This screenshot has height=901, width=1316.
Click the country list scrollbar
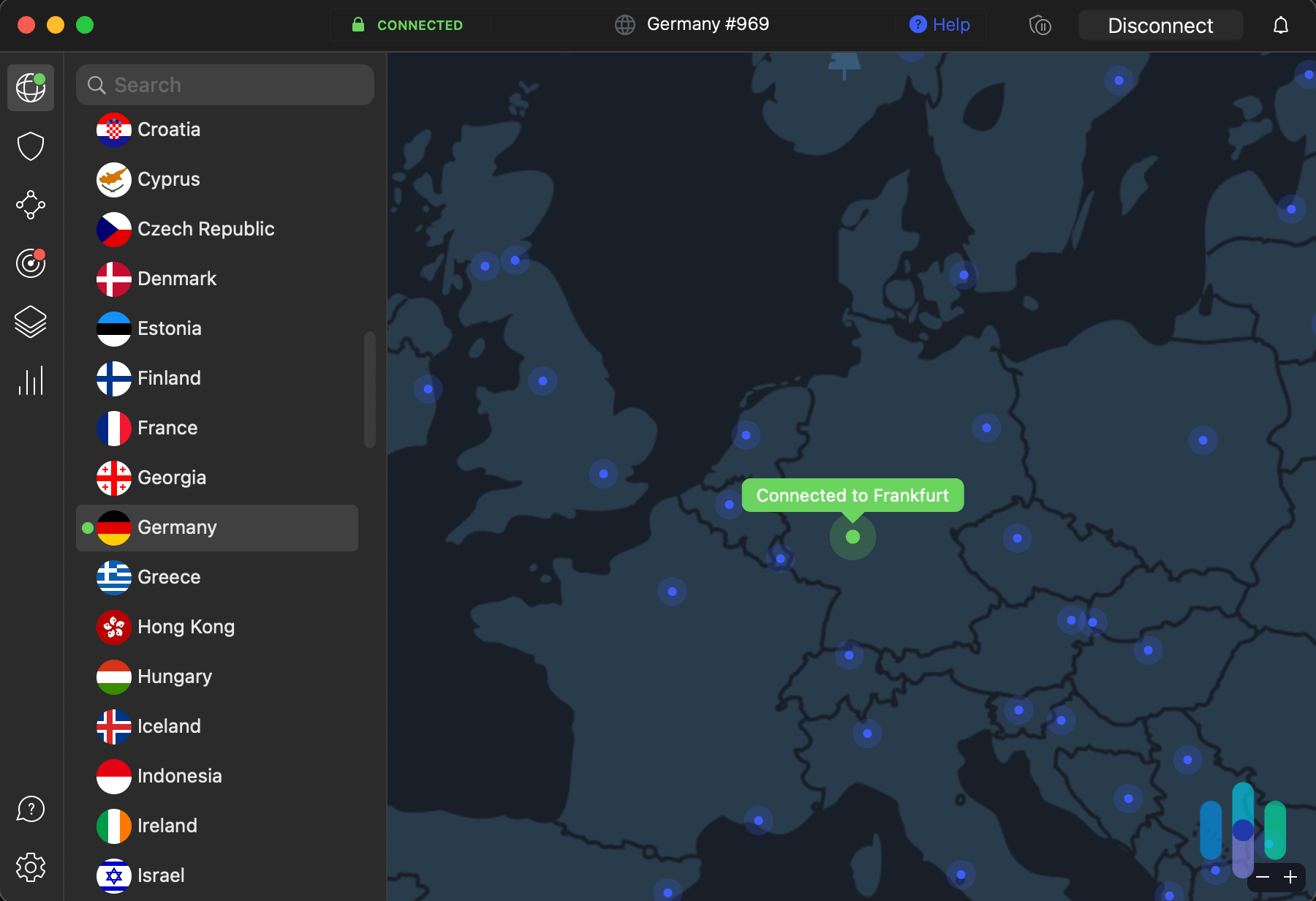(370, 388)
